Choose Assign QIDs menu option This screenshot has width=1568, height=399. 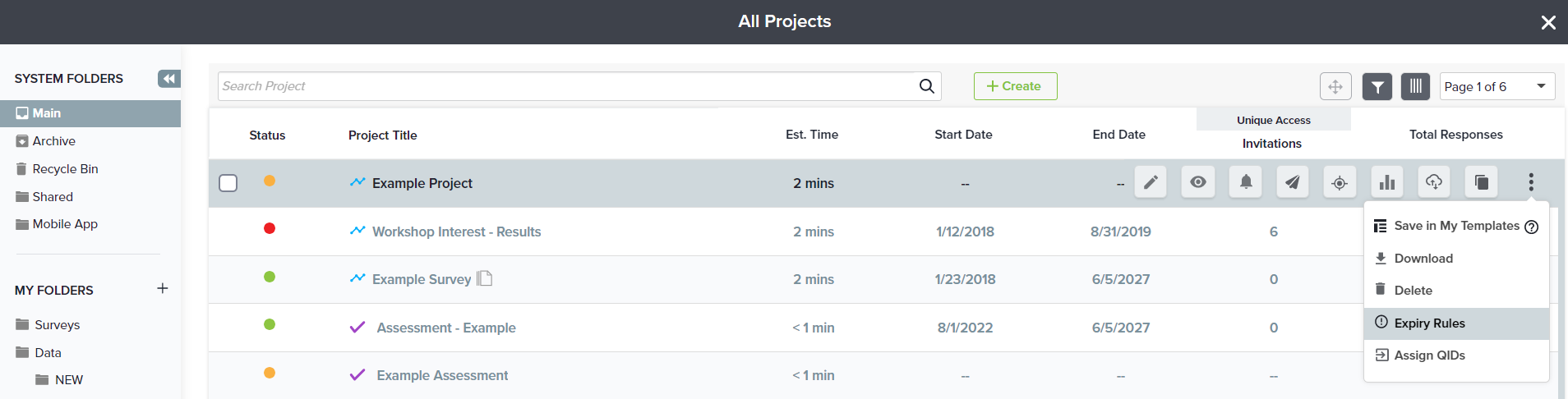tap(1429, 355)
